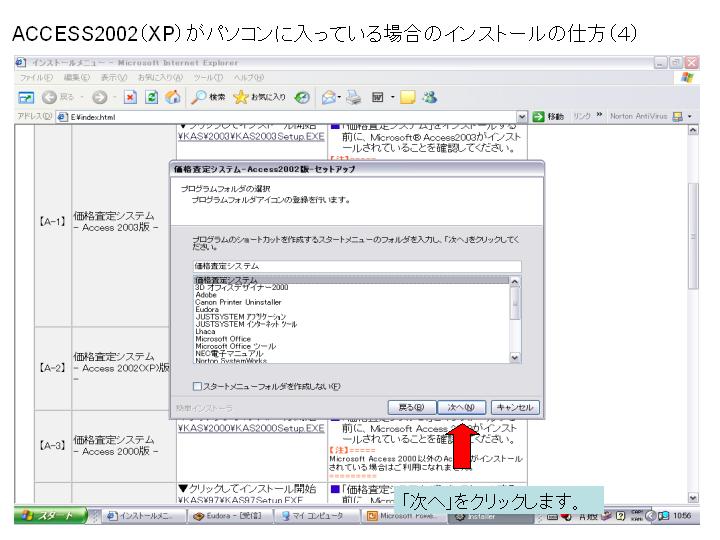Click the History/Media round icon
This screenshot has height=540, width=720.
pos(302,97)
